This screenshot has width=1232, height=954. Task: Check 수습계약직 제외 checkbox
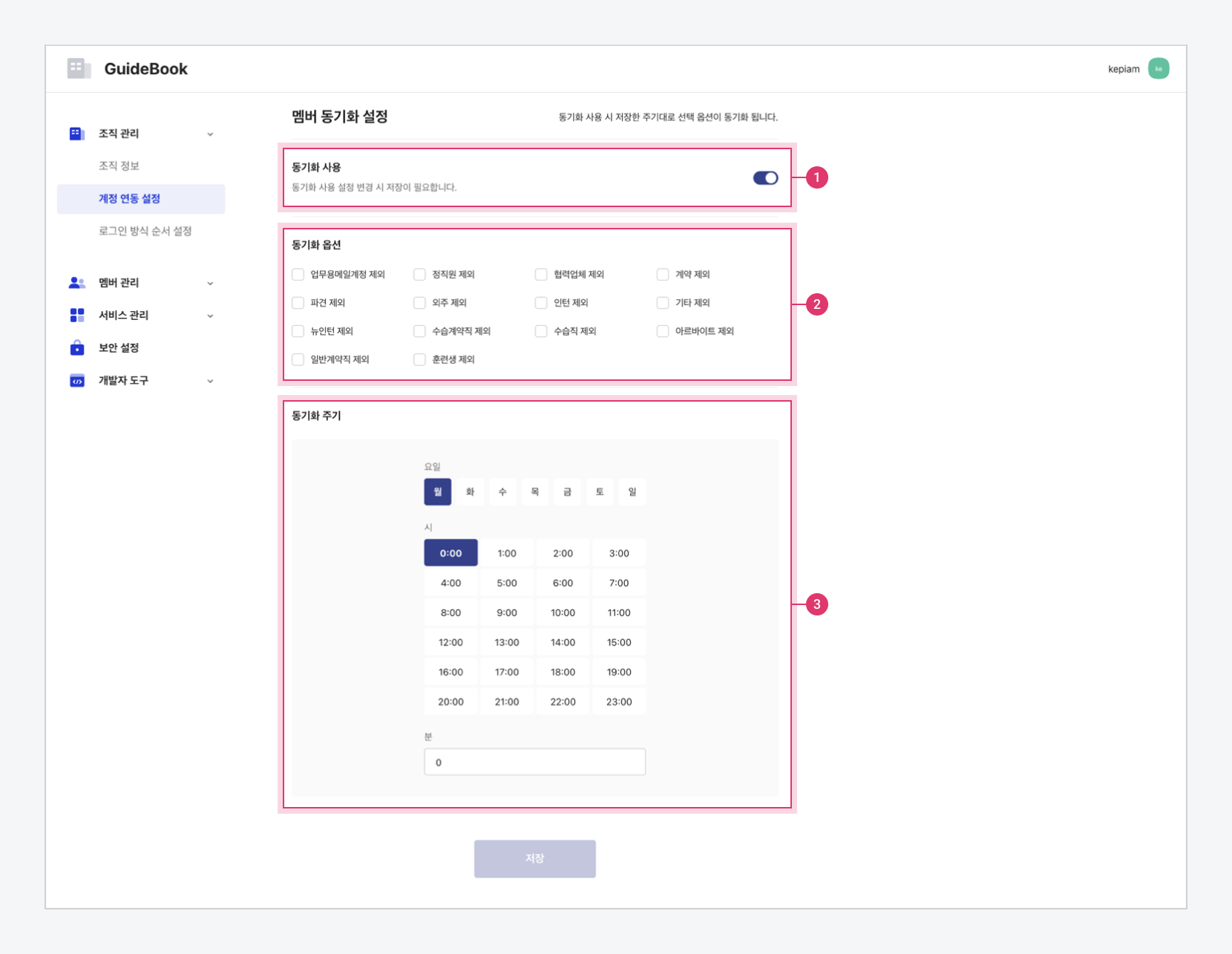coord(420,331)
